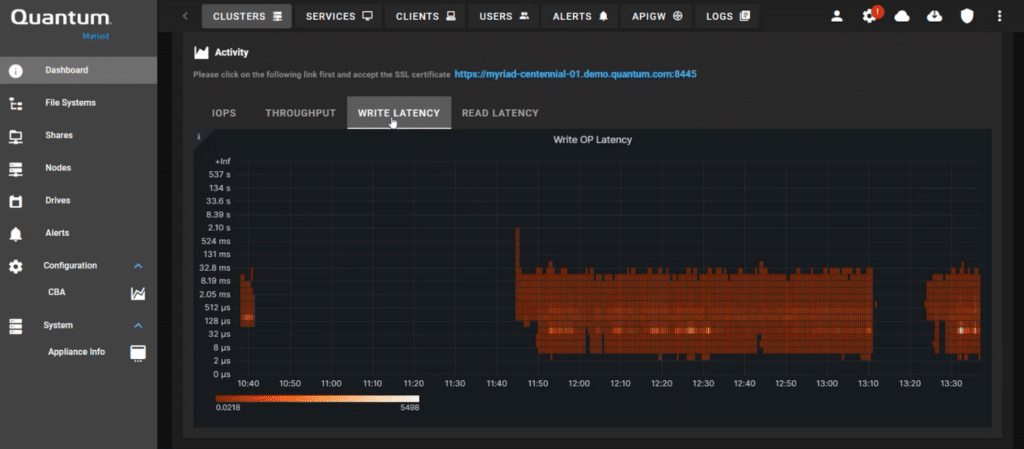This screenshot has width=1024, height=449.
Task: Click the File Systems tree icon
Action: [x=16, y=104]
